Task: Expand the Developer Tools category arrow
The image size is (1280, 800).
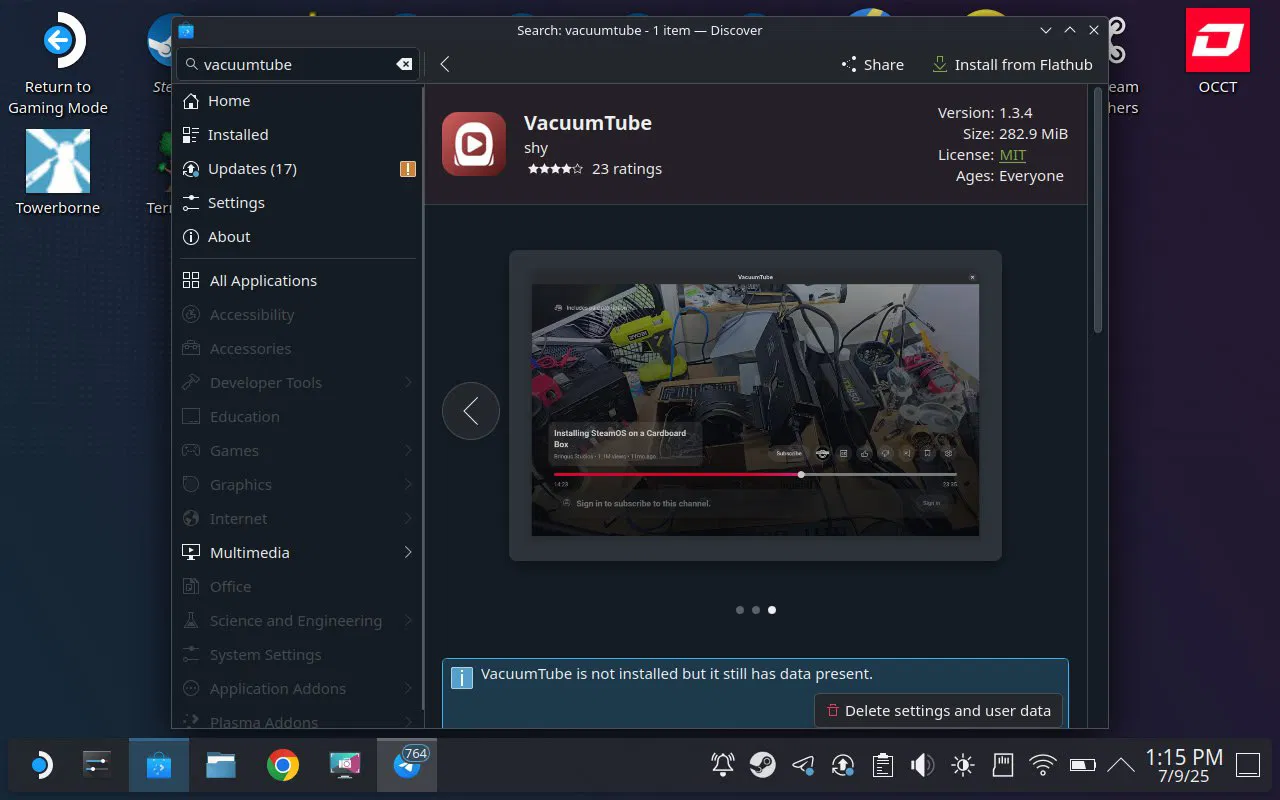Action: click(x=408, y=383)
